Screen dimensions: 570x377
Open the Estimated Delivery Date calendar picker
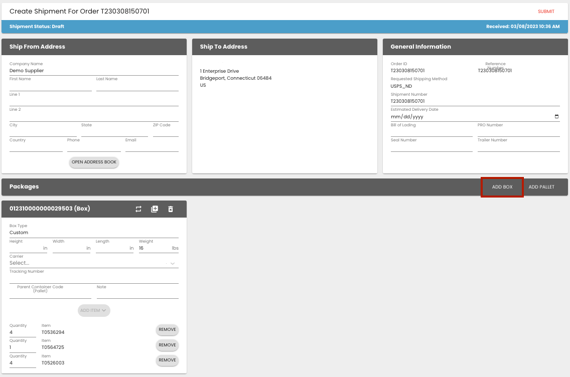[x=557, y=117]
